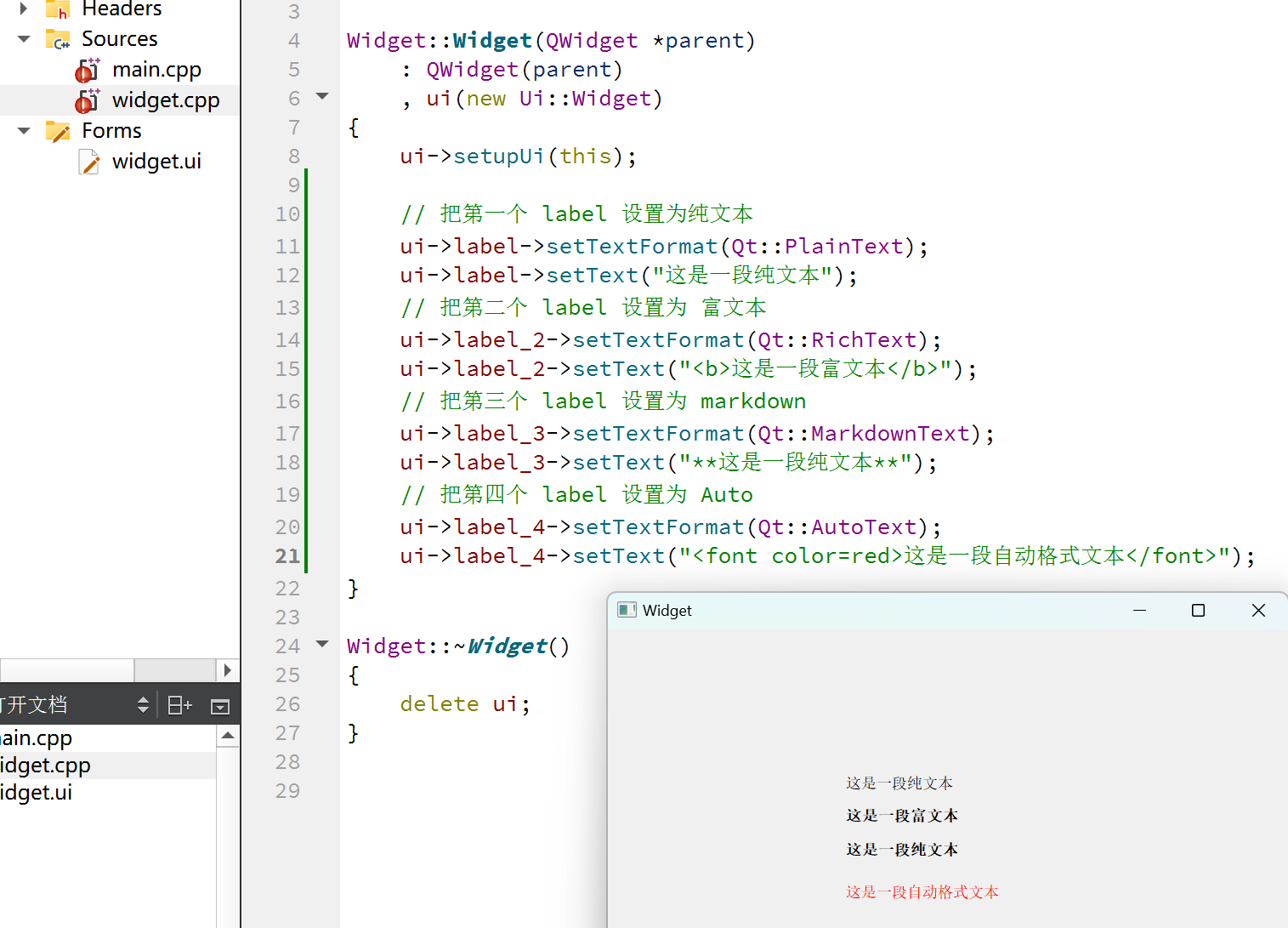Select the Sources folder label
This screenshot has height=928, width=1288.
tap(120, 39)
